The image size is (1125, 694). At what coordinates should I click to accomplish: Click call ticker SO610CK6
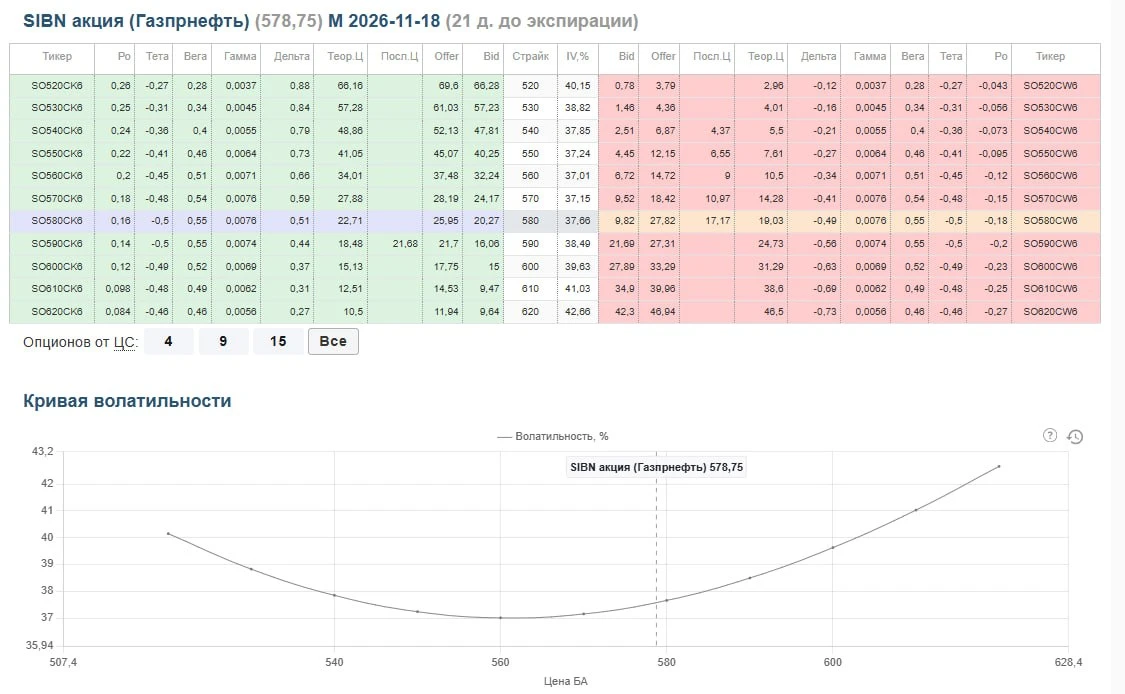pyautogui.click(x=57, y=289)
